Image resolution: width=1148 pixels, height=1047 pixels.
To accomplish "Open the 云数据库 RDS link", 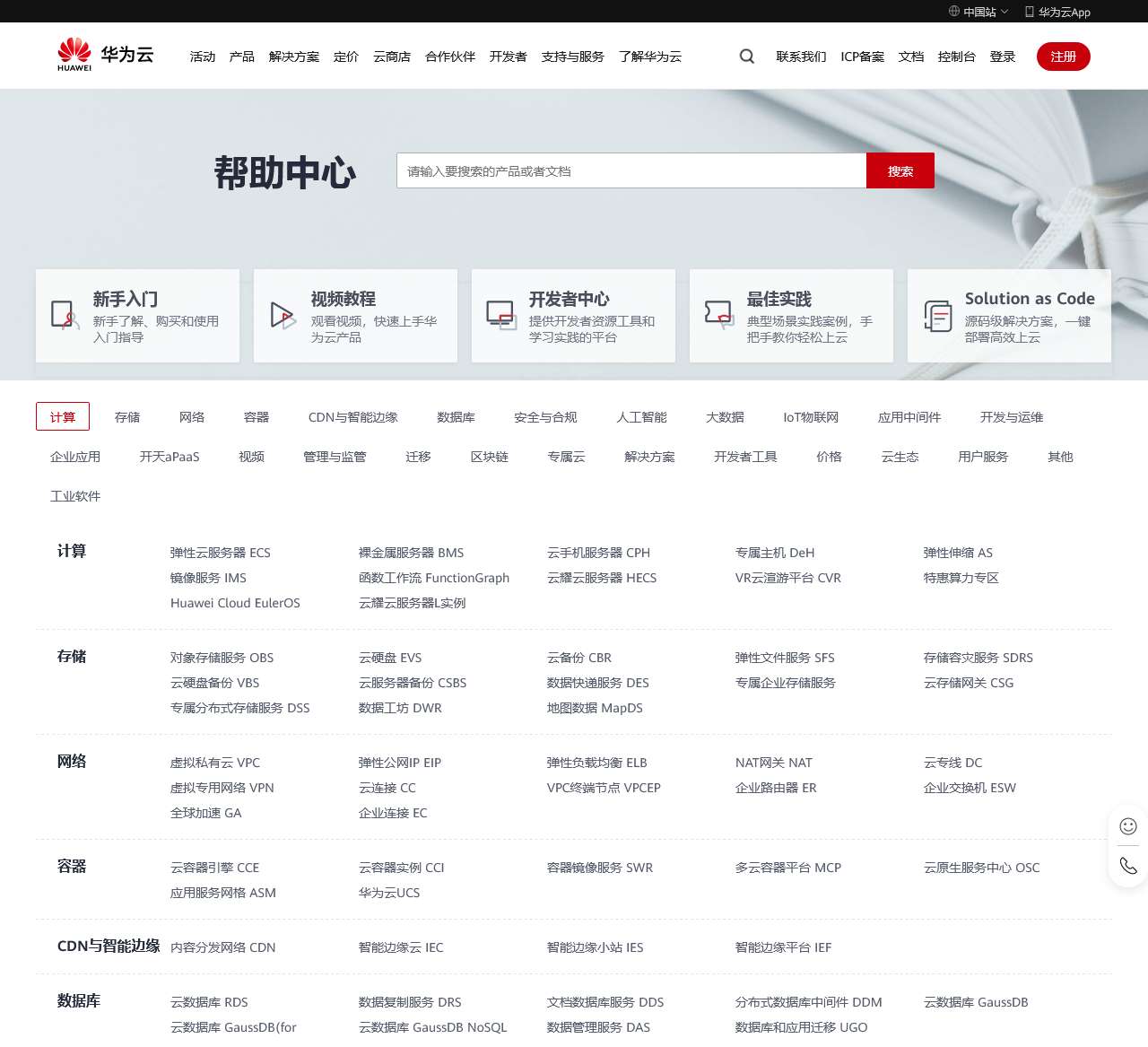I will [x=209, y=1002].
